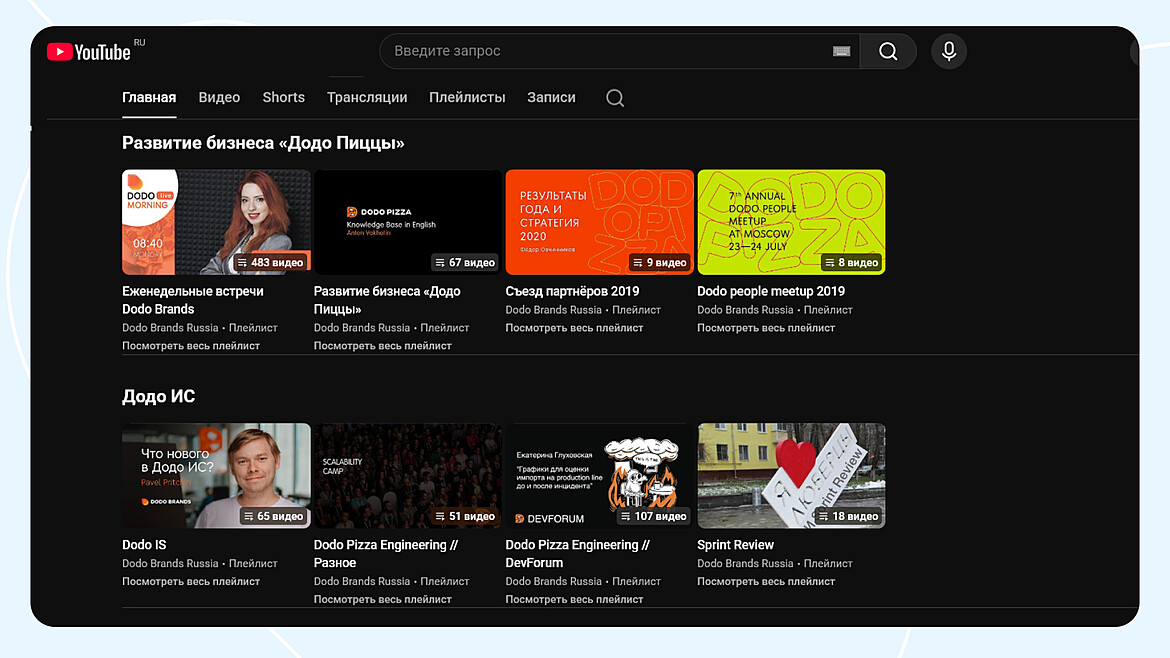Viewport: 1170px width, 658px height.
Task: Open Dodo people meetup 2019 thumbnail
Action: point(790,222)
